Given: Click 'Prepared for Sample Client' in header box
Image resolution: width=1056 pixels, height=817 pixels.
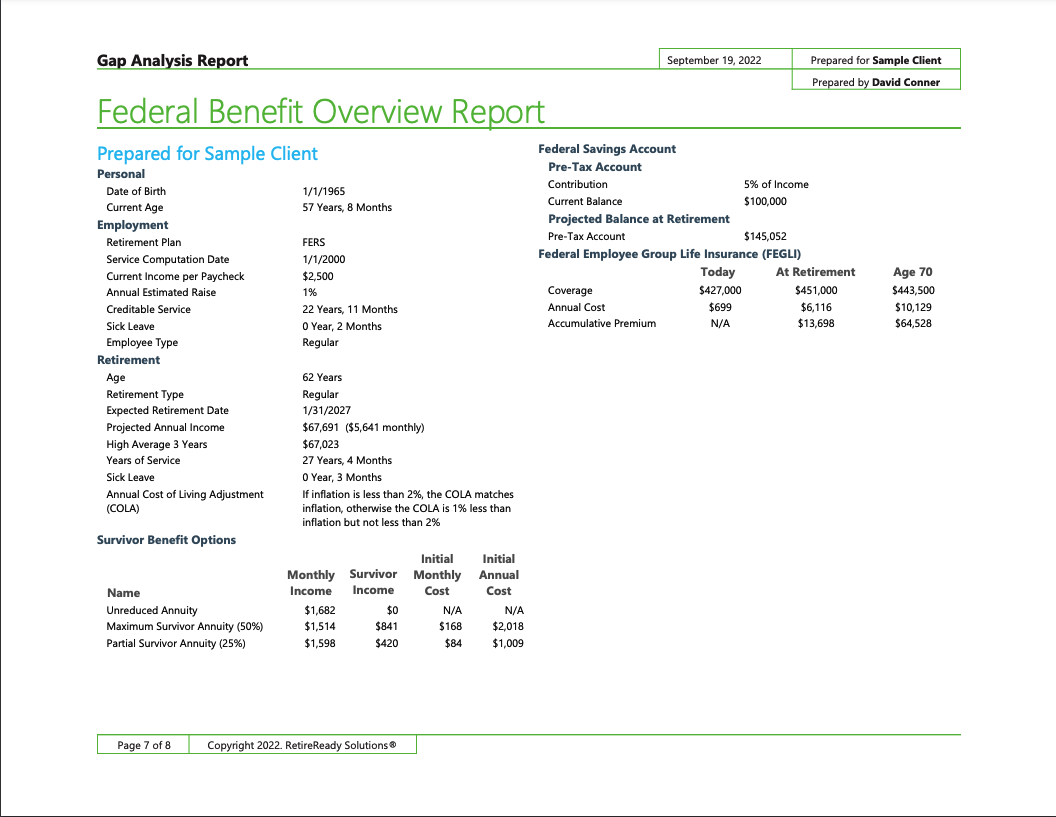Looking at the screenshot, I should coord(876,60).
